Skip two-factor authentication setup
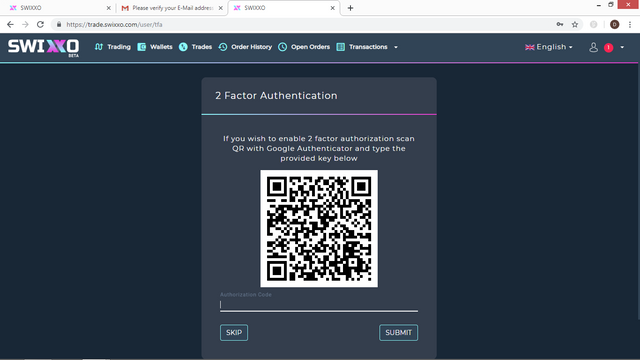The image size is (640, 360). [234, 333]
